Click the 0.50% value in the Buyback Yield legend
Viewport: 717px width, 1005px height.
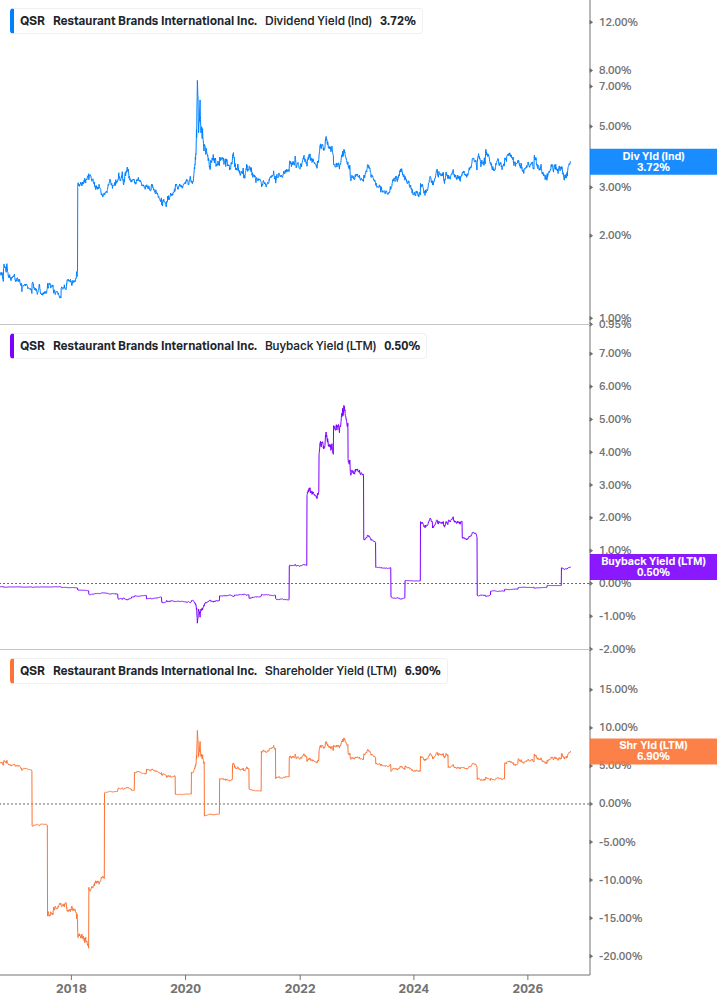click(402, 346)
